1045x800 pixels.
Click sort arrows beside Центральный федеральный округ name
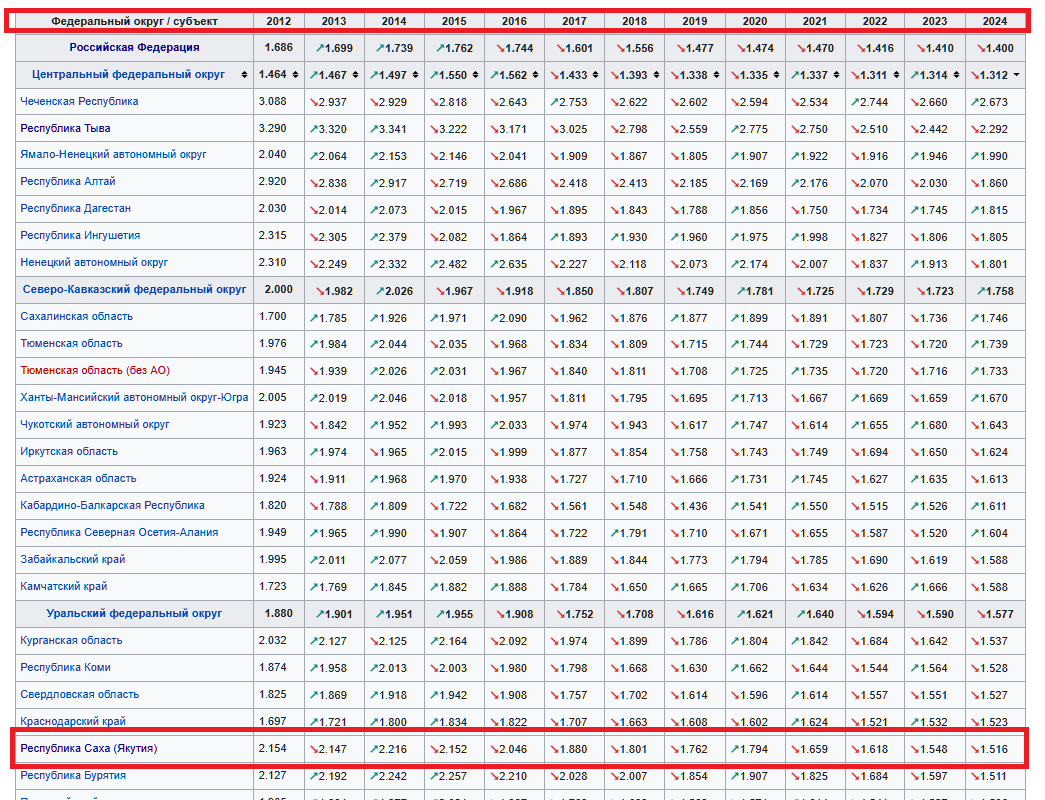point(245,75)
